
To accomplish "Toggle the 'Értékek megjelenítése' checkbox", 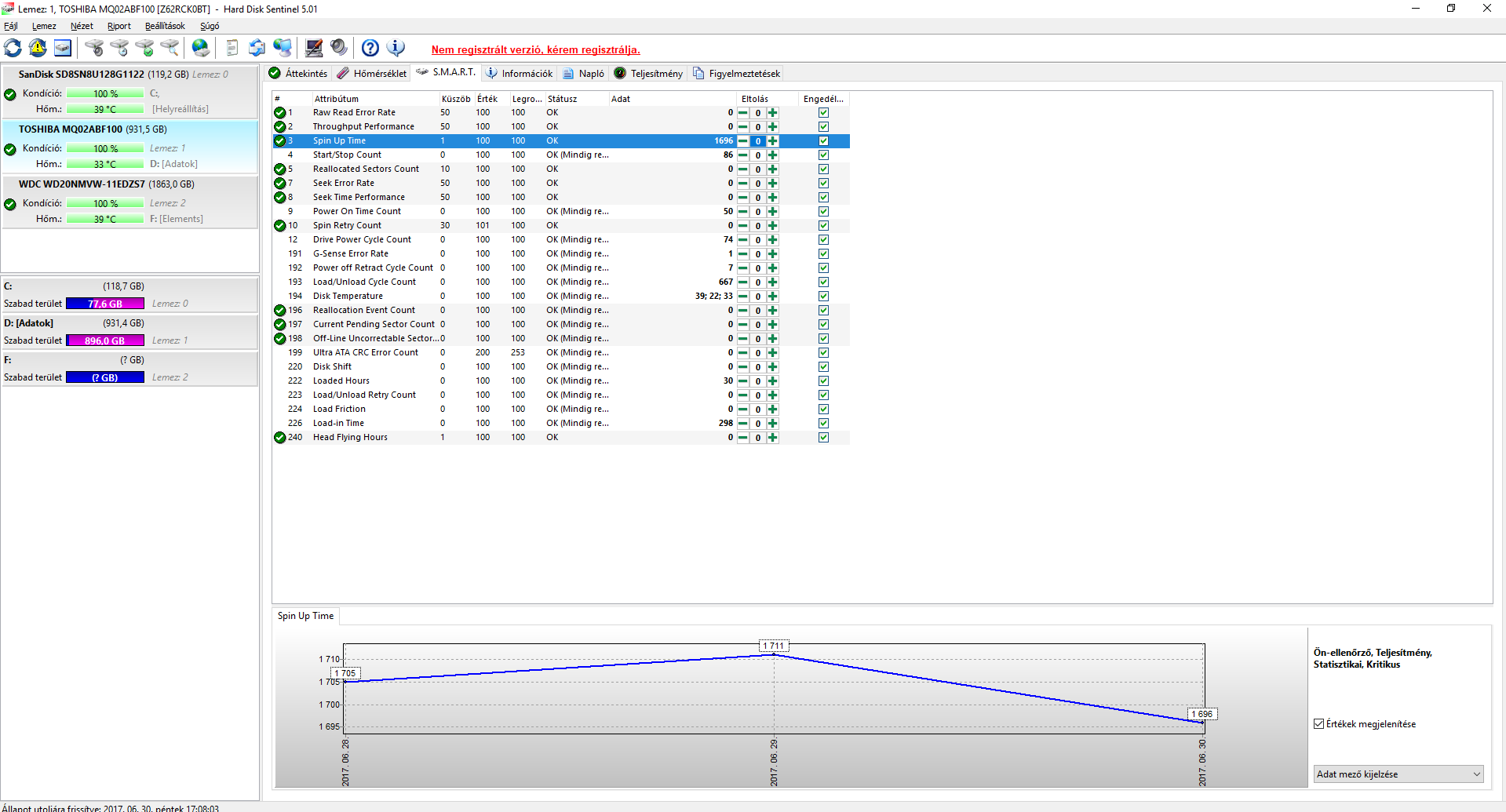I will pyautogui.click(x=1319, y=724).
